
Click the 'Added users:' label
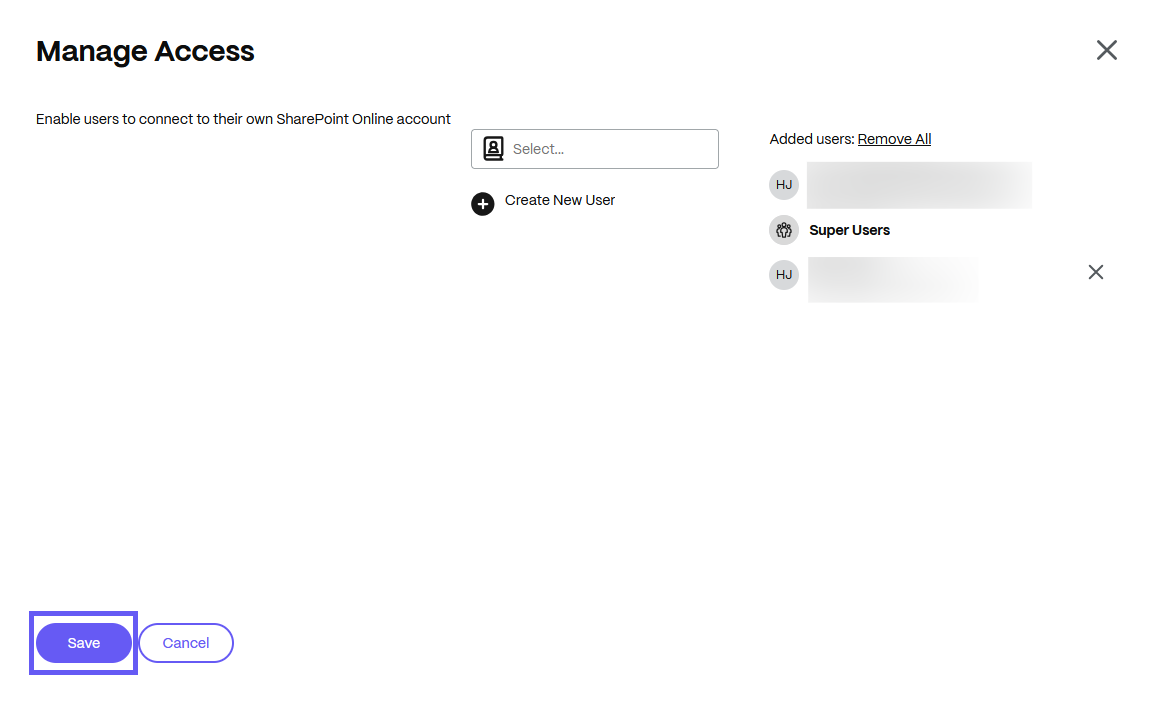[x=812, y=139]
